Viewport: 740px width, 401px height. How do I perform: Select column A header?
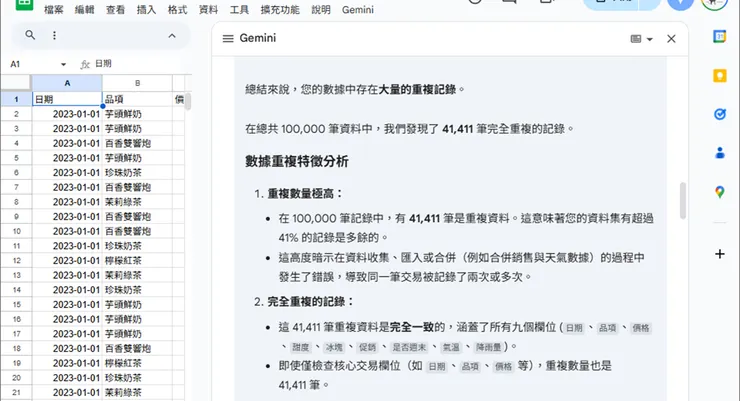click(67, 83)
